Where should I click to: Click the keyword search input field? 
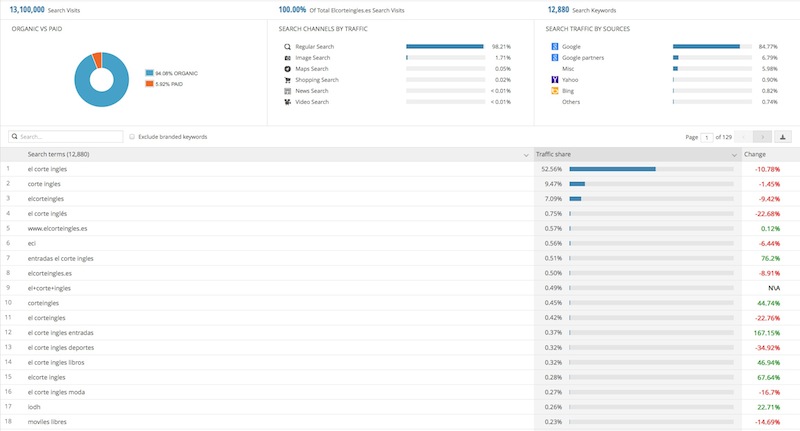[66, 137]
